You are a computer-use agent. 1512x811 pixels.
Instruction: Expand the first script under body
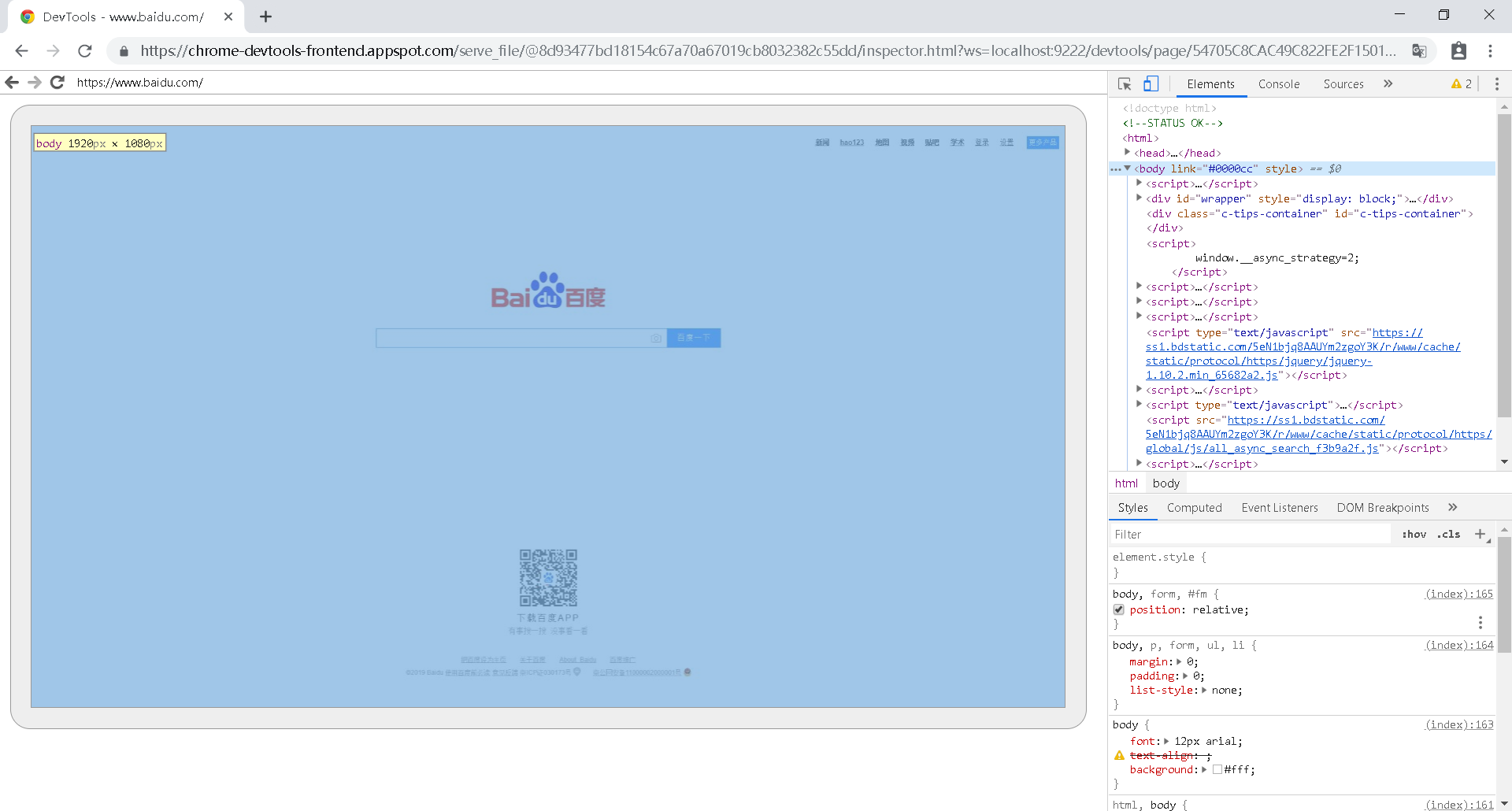[x=1139, y=183]
